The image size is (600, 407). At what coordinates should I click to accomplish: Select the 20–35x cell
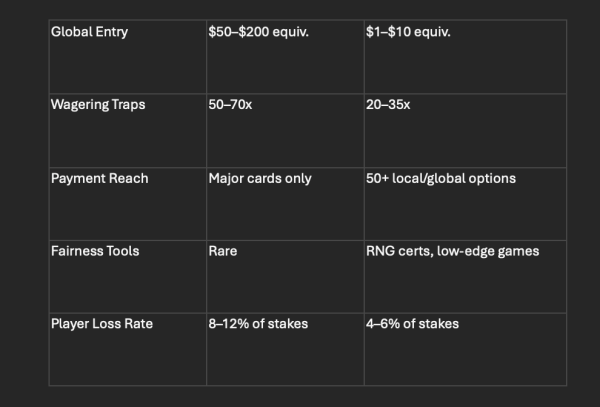(x=465, y=131)
